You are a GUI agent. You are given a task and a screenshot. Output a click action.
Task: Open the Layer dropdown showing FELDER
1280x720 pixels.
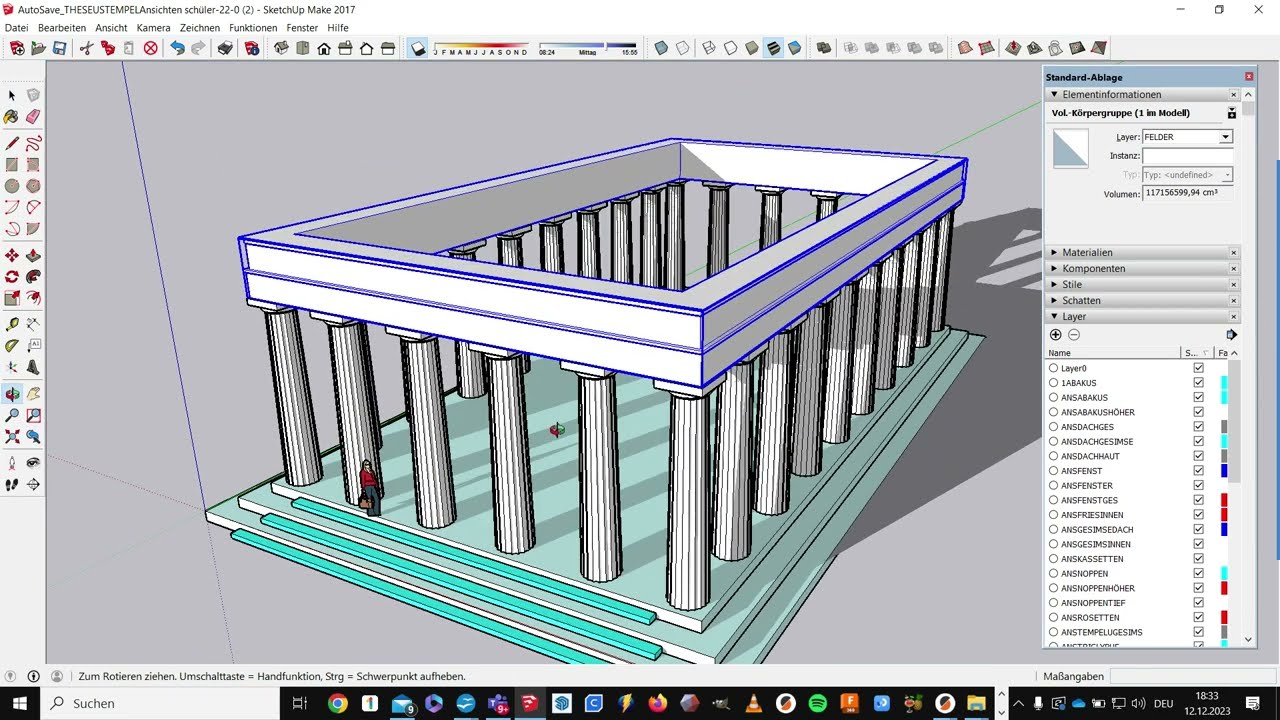tap(1187, 137)
